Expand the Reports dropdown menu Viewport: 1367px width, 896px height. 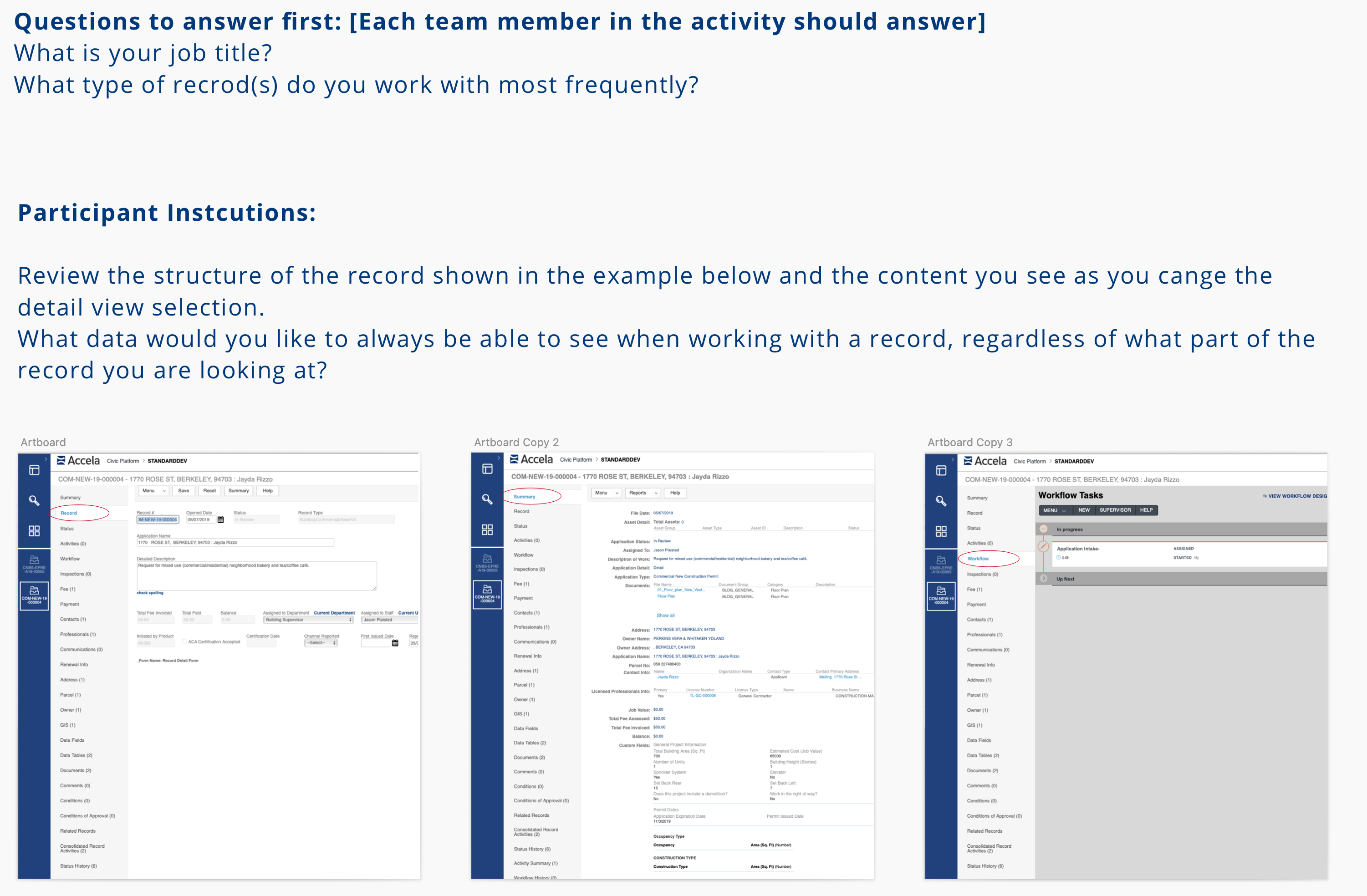643,493
